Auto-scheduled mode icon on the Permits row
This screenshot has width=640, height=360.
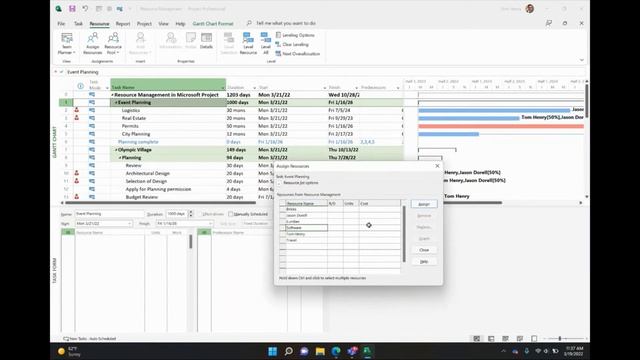[x=92, y=126]
